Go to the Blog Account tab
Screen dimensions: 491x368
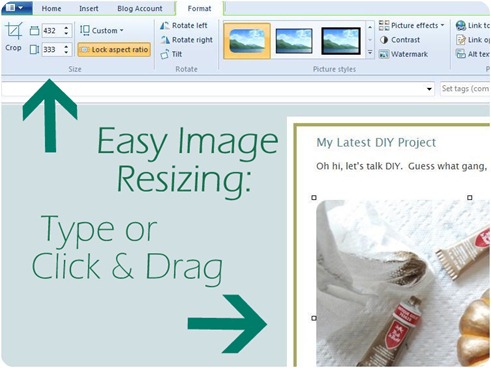point(140,9)
